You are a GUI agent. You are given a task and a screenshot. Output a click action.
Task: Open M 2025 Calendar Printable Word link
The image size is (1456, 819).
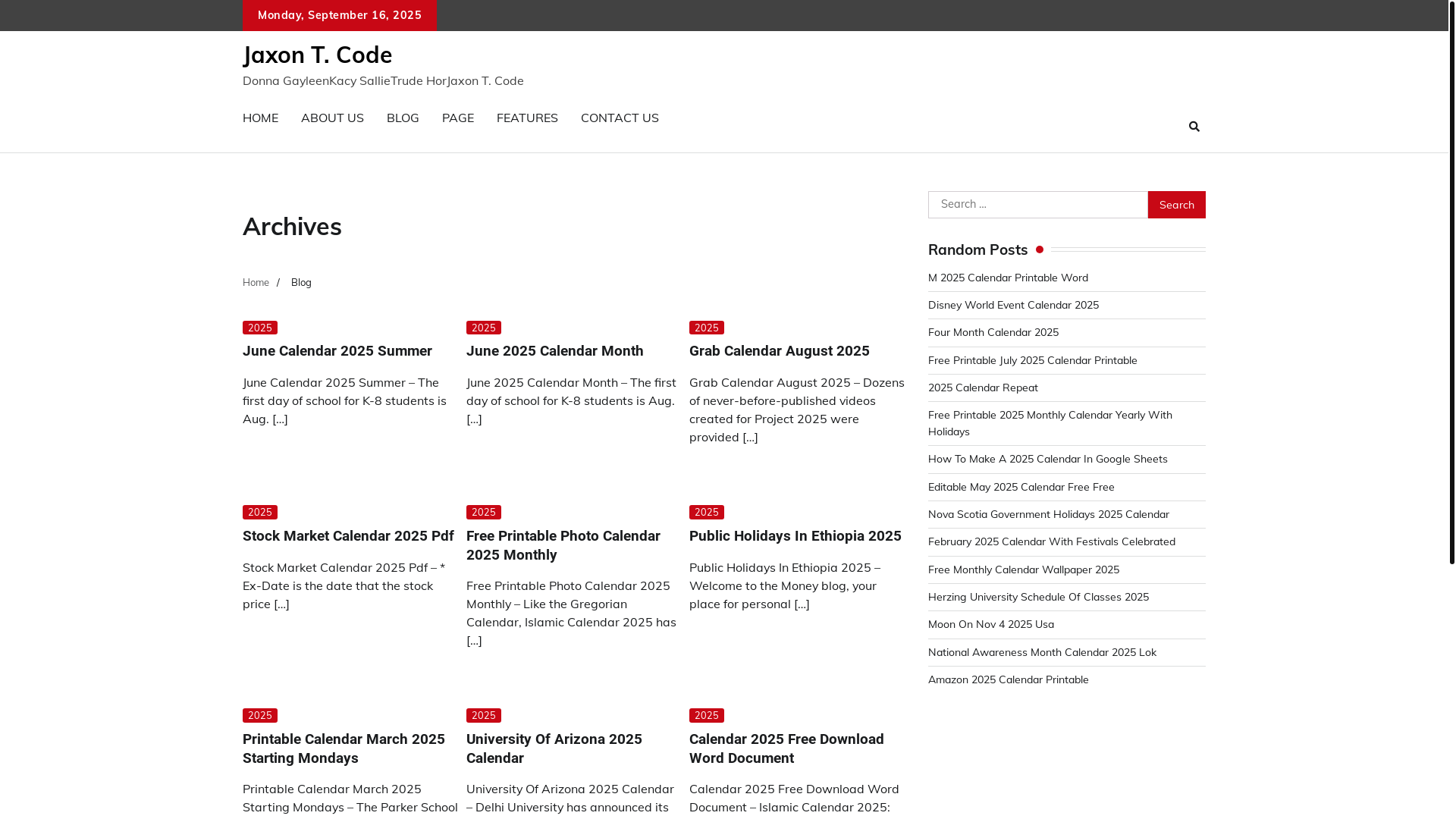coord(1008,278)
